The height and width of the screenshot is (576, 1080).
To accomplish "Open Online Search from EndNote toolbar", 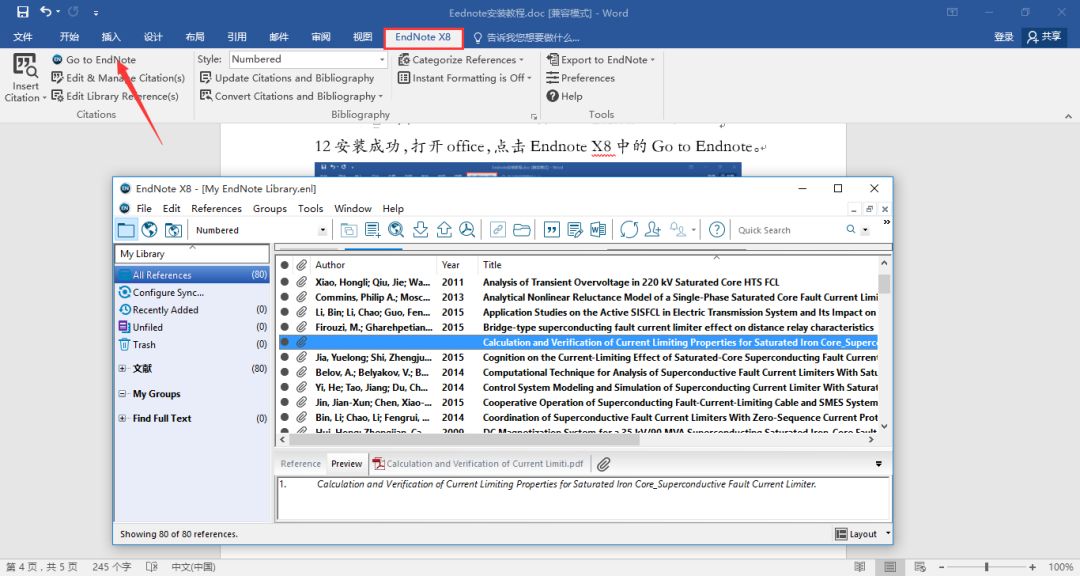I will [396, 229].
